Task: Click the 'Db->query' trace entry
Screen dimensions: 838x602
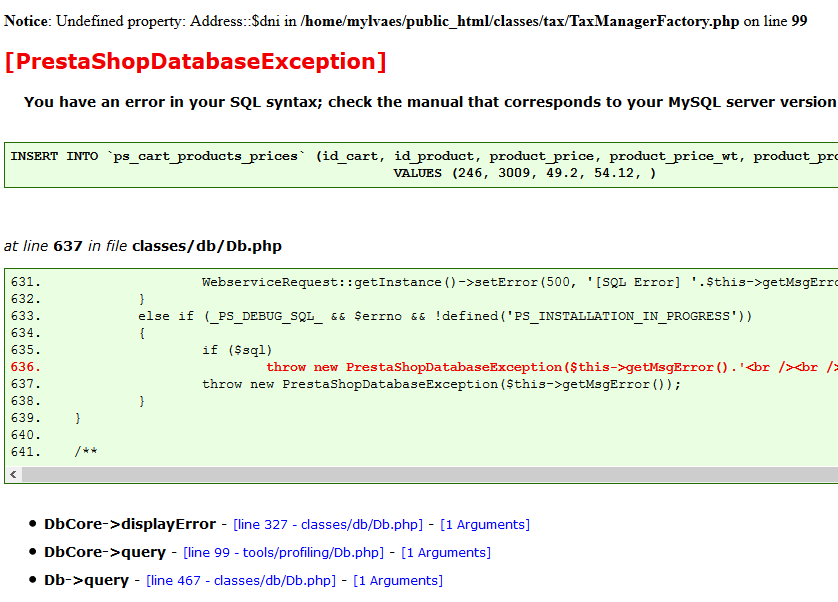Action: [86, 580]
